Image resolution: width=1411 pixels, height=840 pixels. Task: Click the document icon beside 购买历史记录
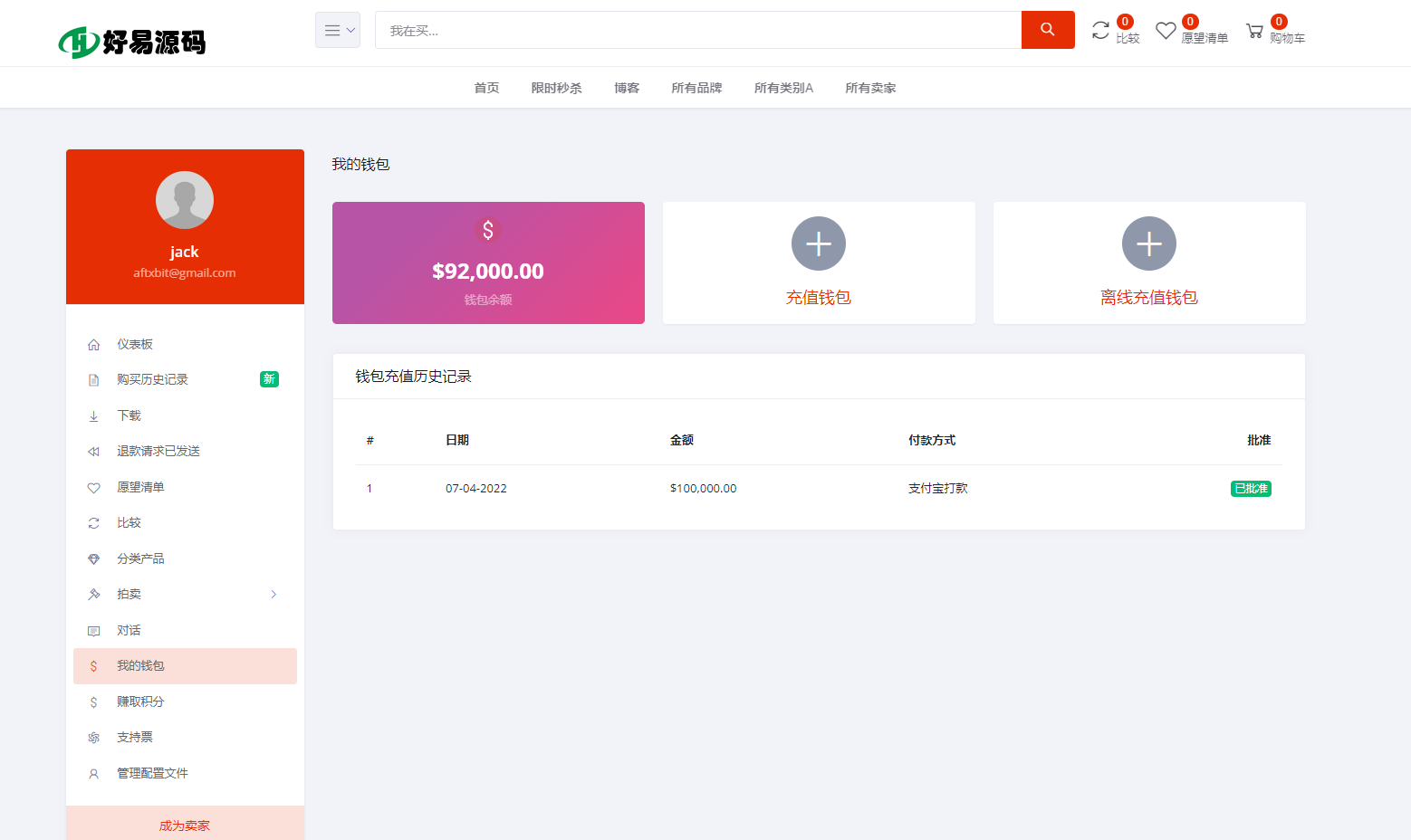pyautogui.click(x=93, y=380)
